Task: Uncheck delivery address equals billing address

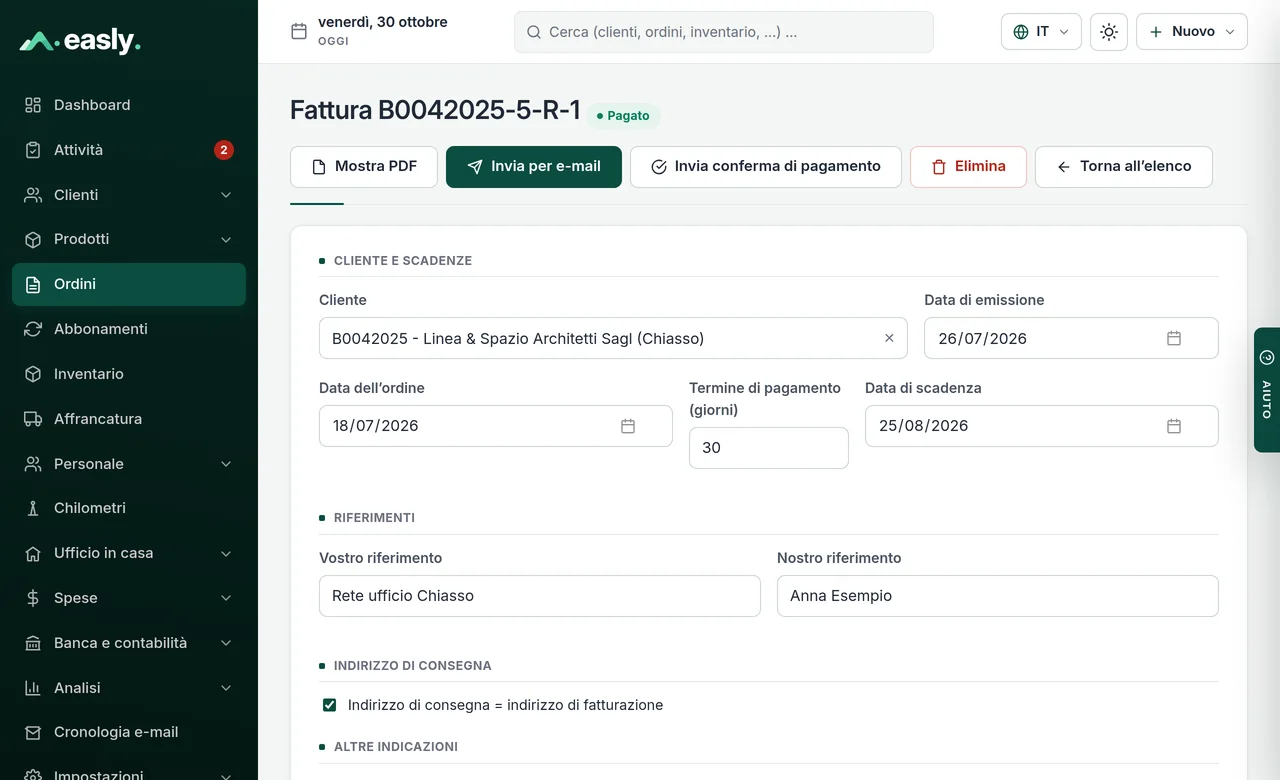Action: (329, 705)
